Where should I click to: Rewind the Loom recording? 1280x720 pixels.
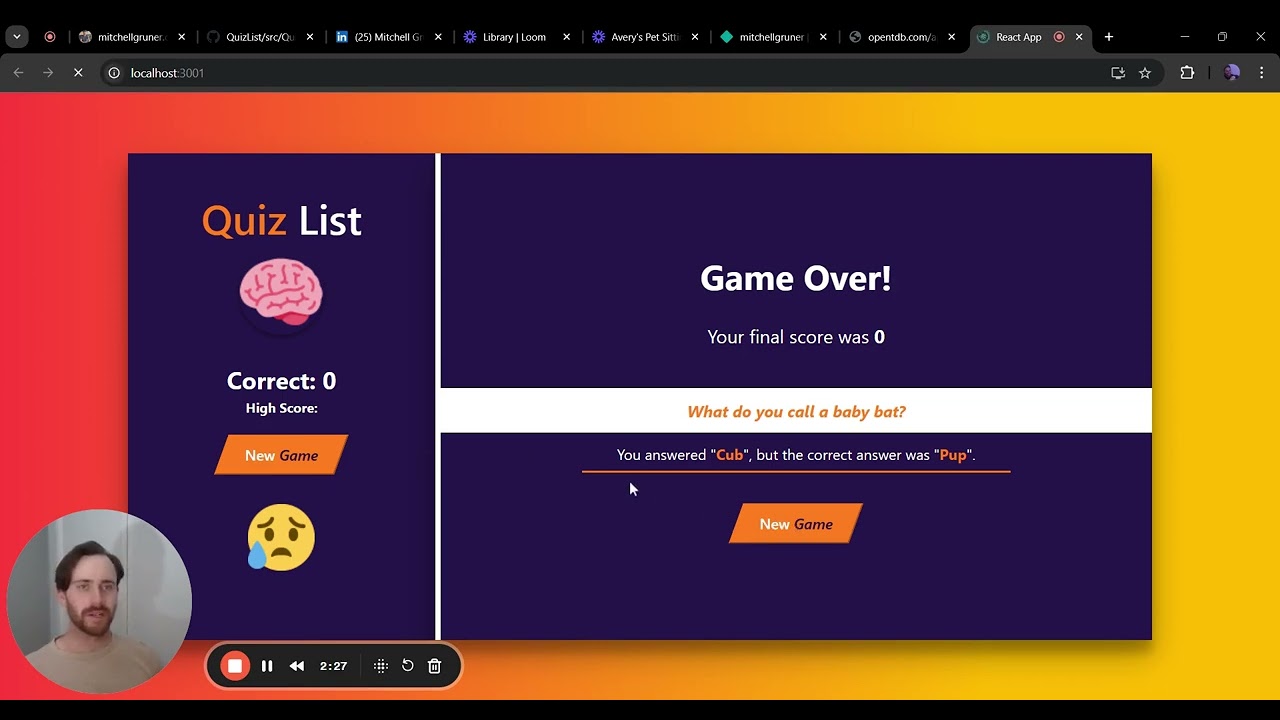(x=297, y=666)
